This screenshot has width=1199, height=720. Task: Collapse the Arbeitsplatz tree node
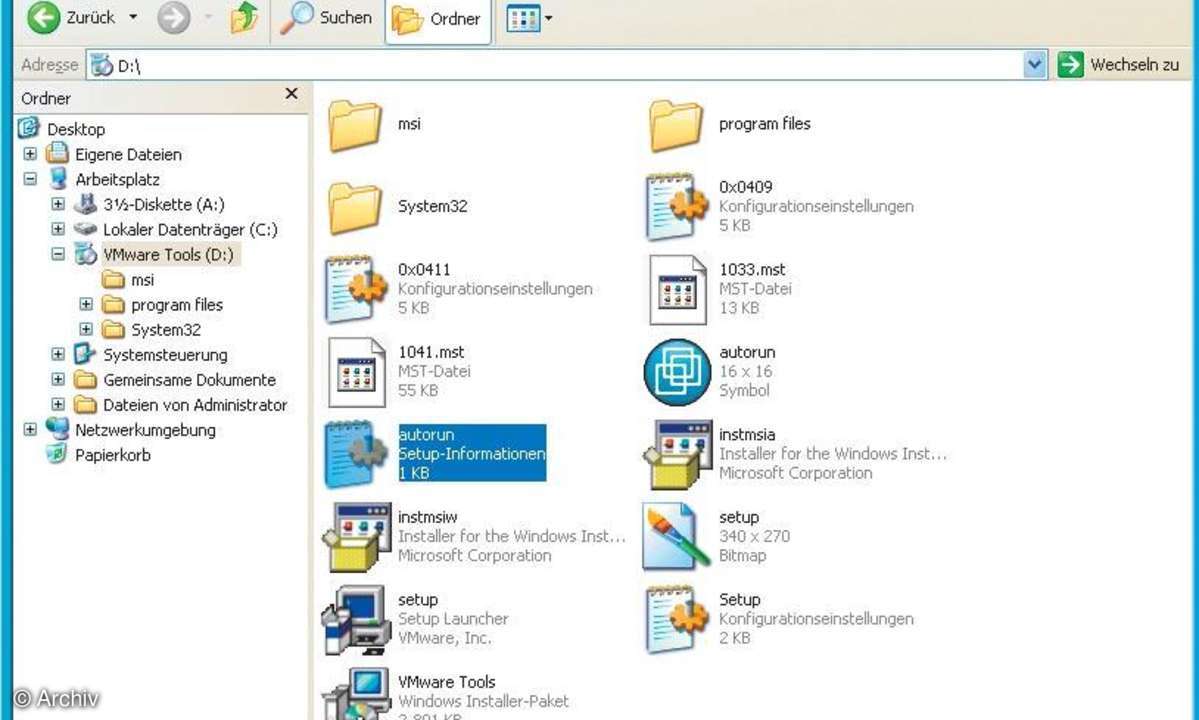[x=30, y=179]
